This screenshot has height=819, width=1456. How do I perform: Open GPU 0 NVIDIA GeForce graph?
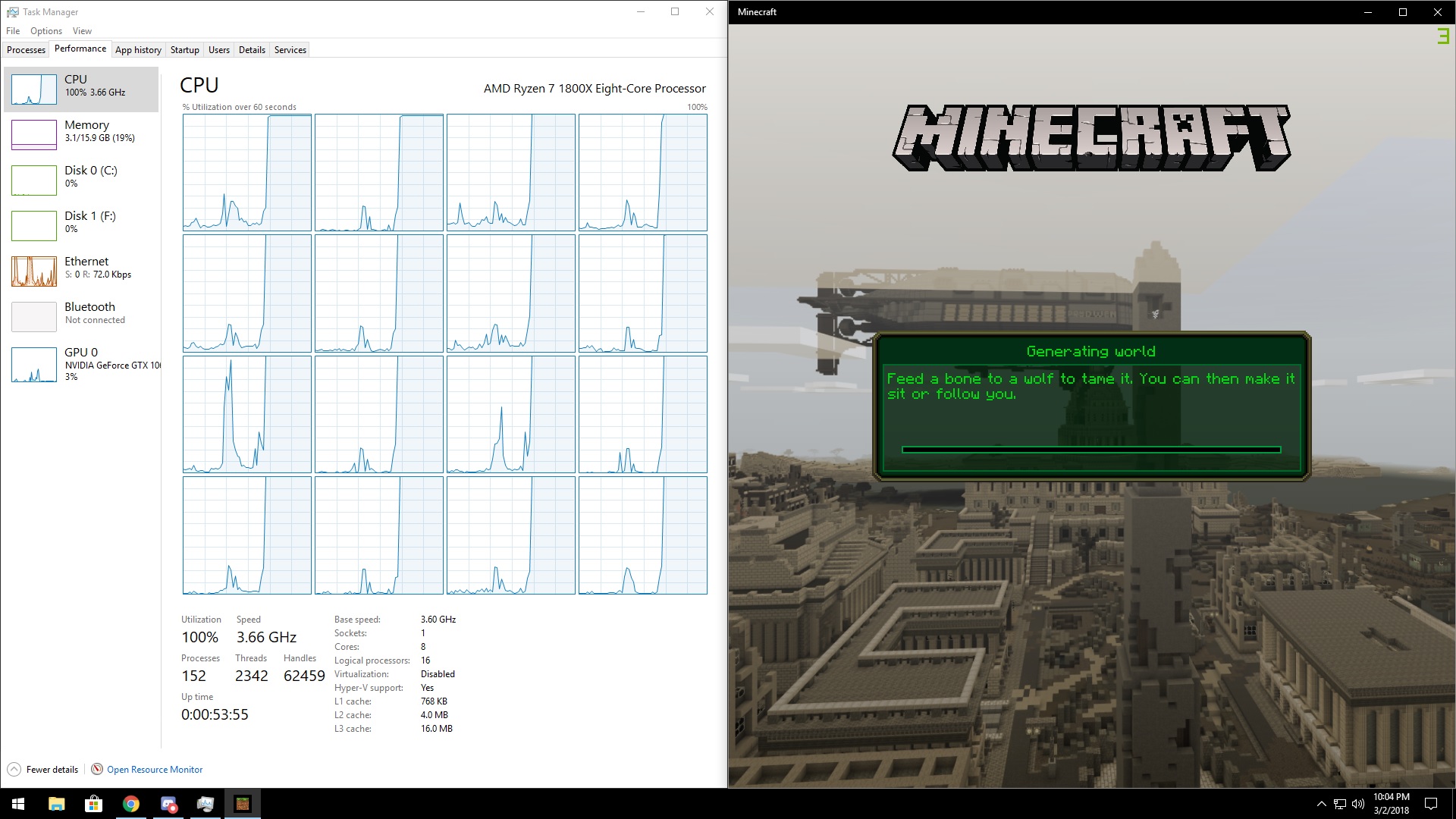click(34, 364)
